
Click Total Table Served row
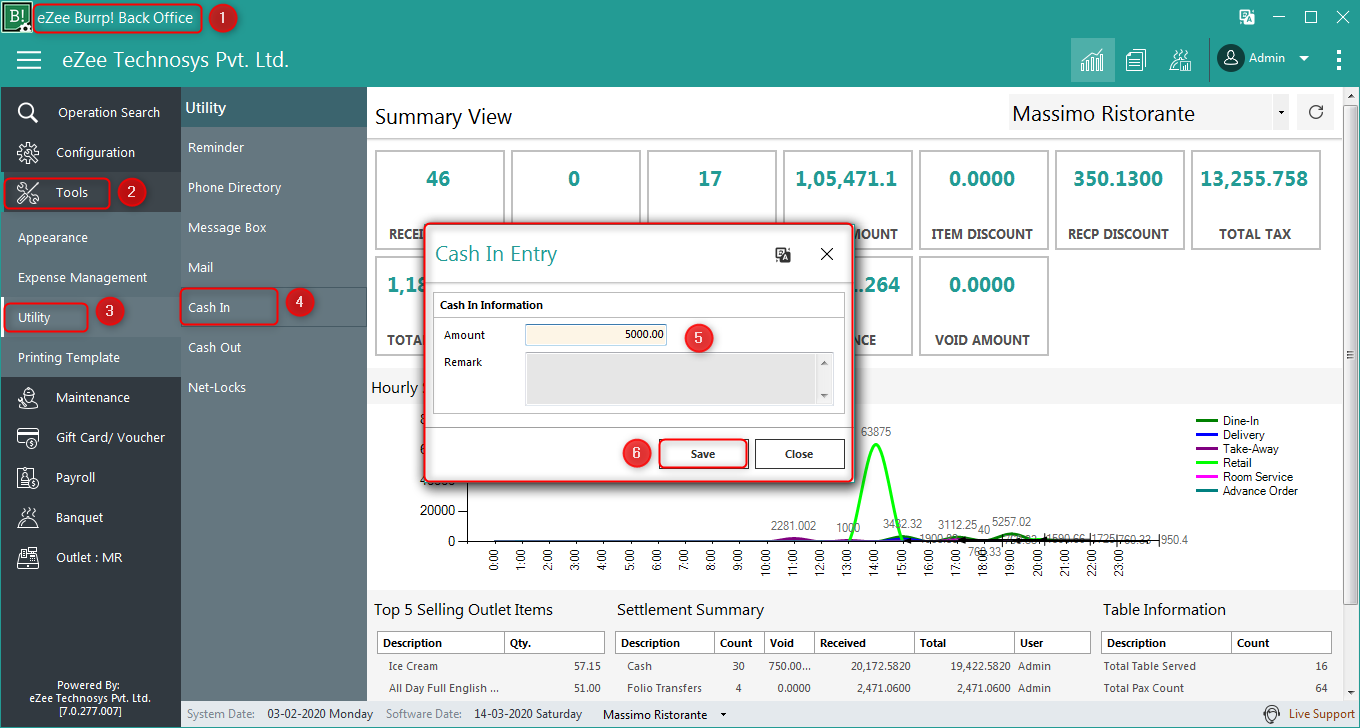pos(1217,666)
